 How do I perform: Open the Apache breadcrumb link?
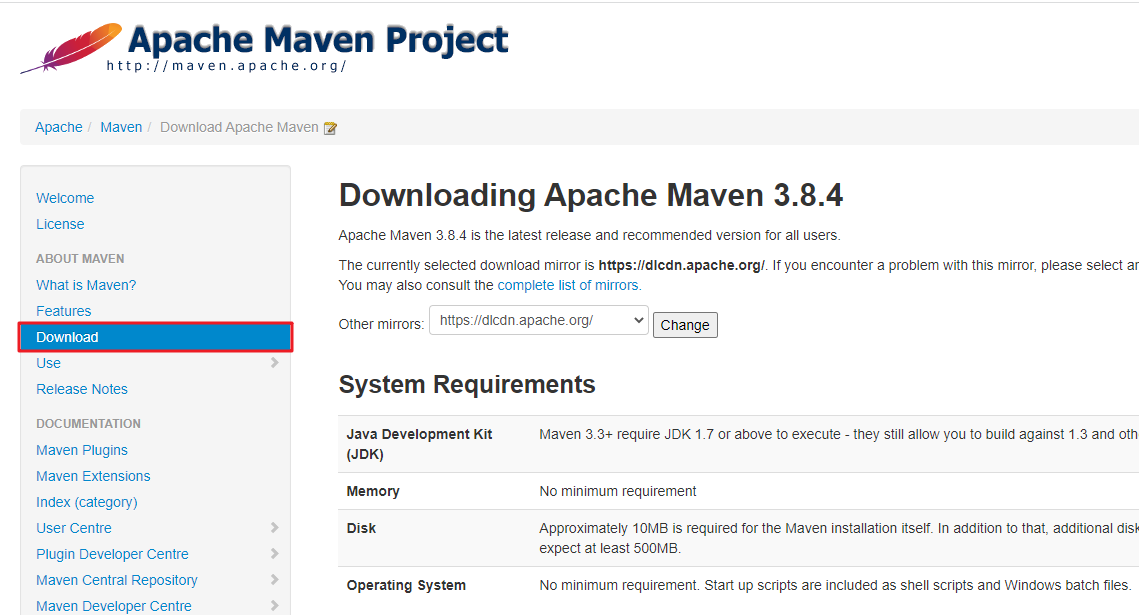coord(59,127)
